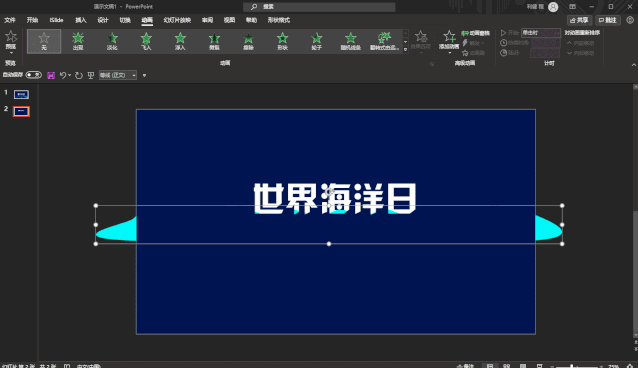This screenshot has height=368, width=638.
Task: Move the animation gallery up one row
Action: pos(405,33)
